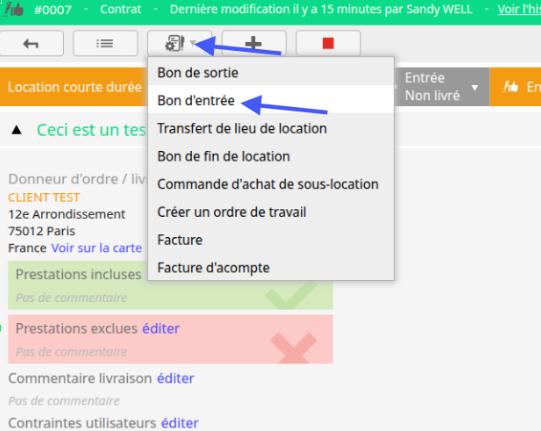Click the thumbs-up icon in orange status bar

pyautogui.click(x=511, y=87)
